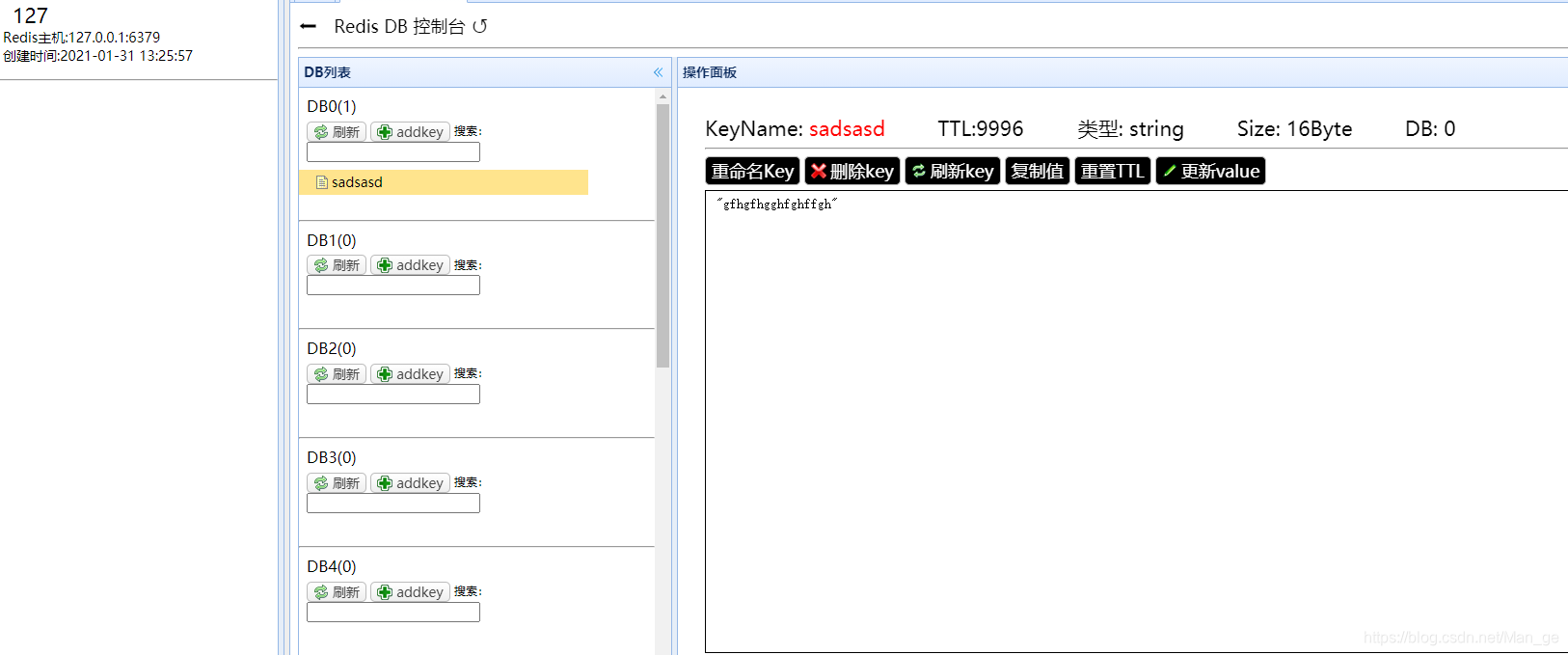The width and height of the screenshot is (1568, 655).
Task: Click the DB: 0 label
Action: pyautogui.click(x=1430, y=129)
